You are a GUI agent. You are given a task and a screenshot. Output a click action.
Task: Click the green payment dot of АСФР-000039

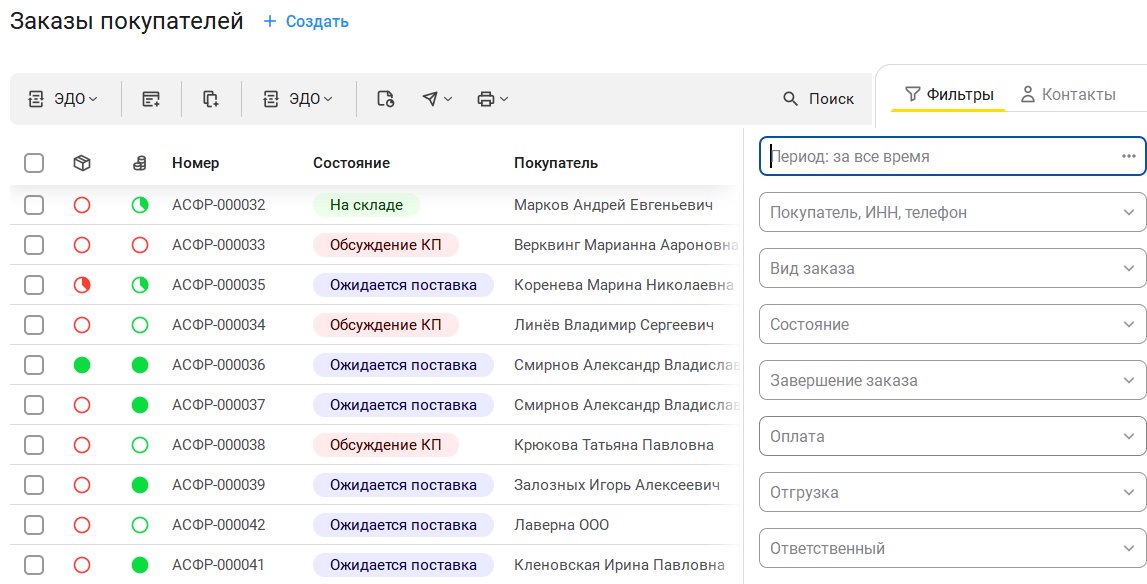click(x=140, y=485)
